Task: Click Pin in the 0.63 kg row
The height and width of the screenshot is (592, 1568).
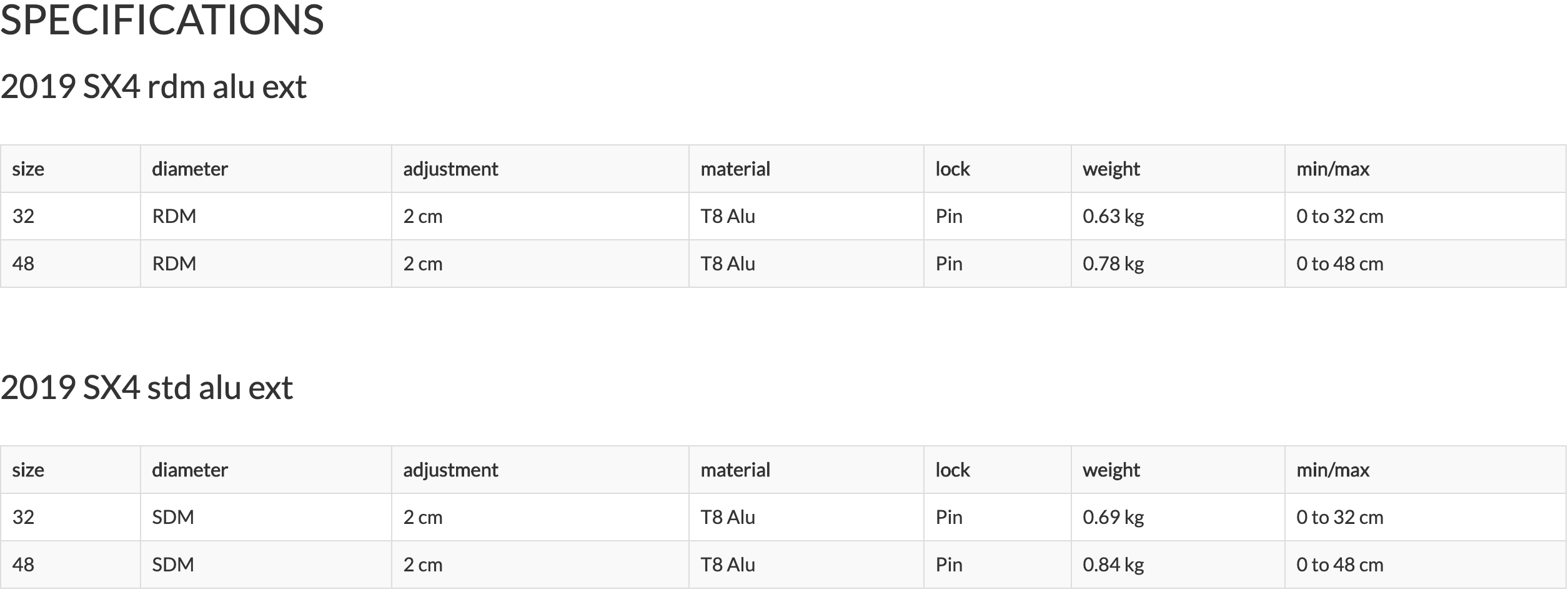Action: point(949,217)
